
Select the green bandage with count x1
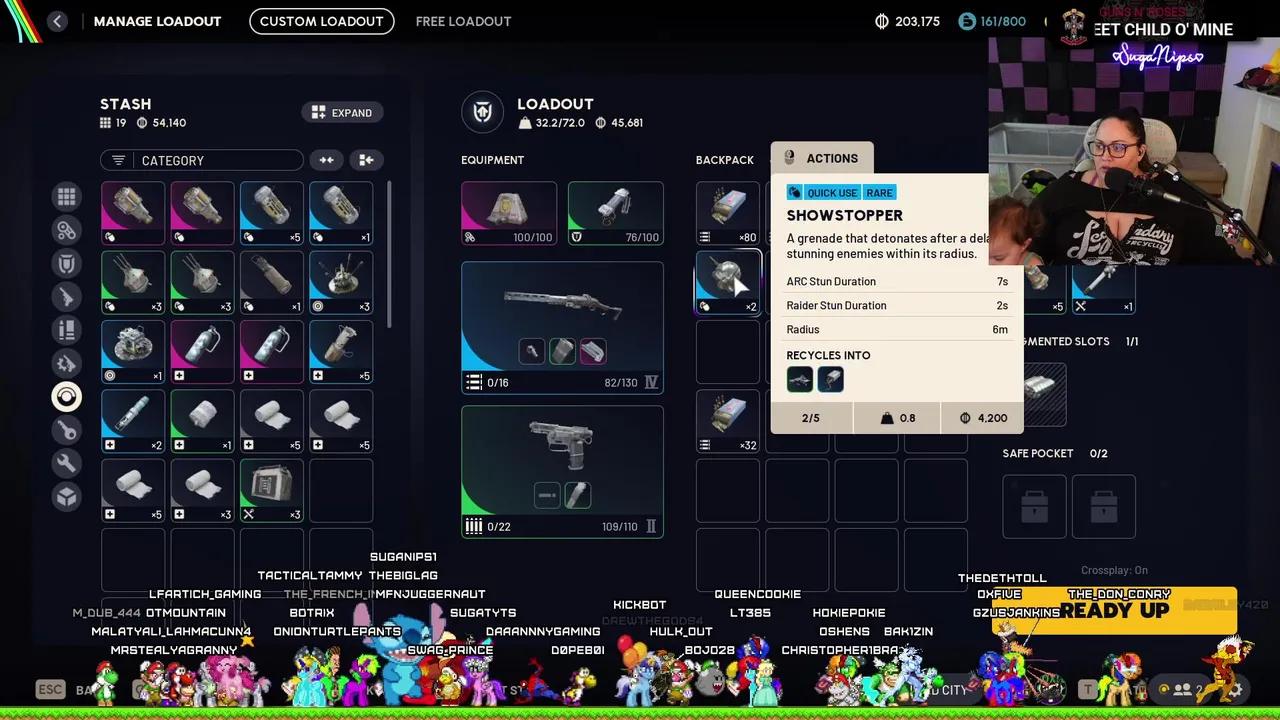[x=202, y=421]
